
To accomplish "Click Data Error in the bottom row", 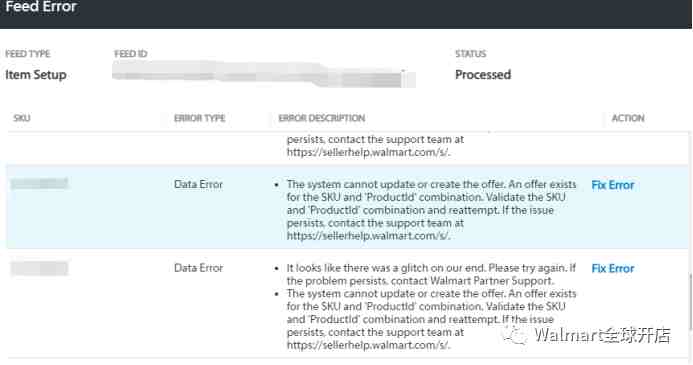I will coord(198,268).
